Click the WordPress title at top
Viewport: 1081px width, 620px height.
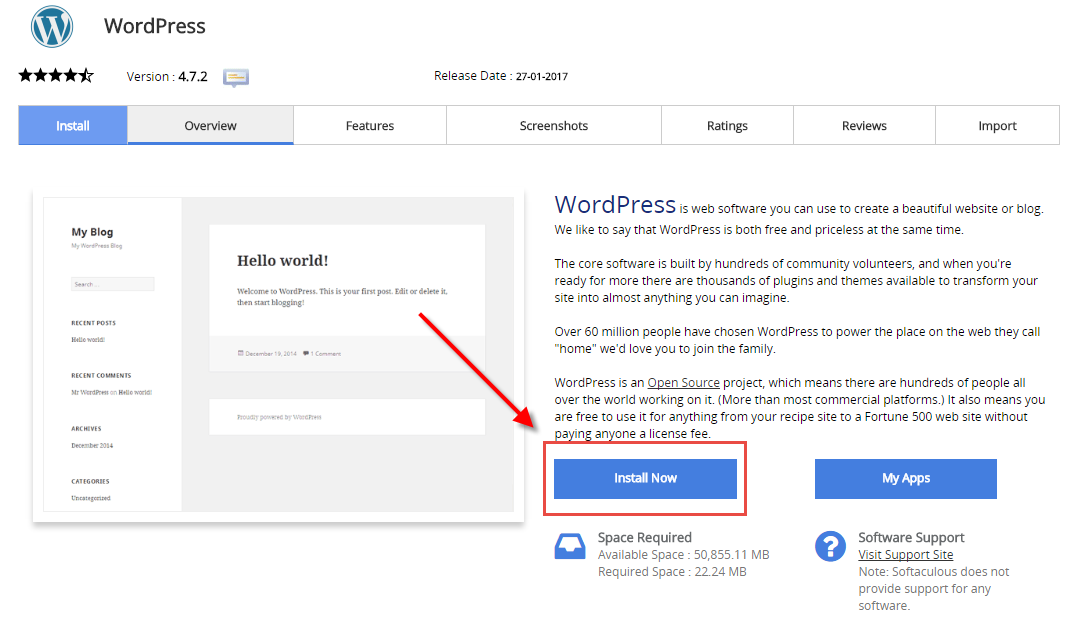tap(154, 26)
